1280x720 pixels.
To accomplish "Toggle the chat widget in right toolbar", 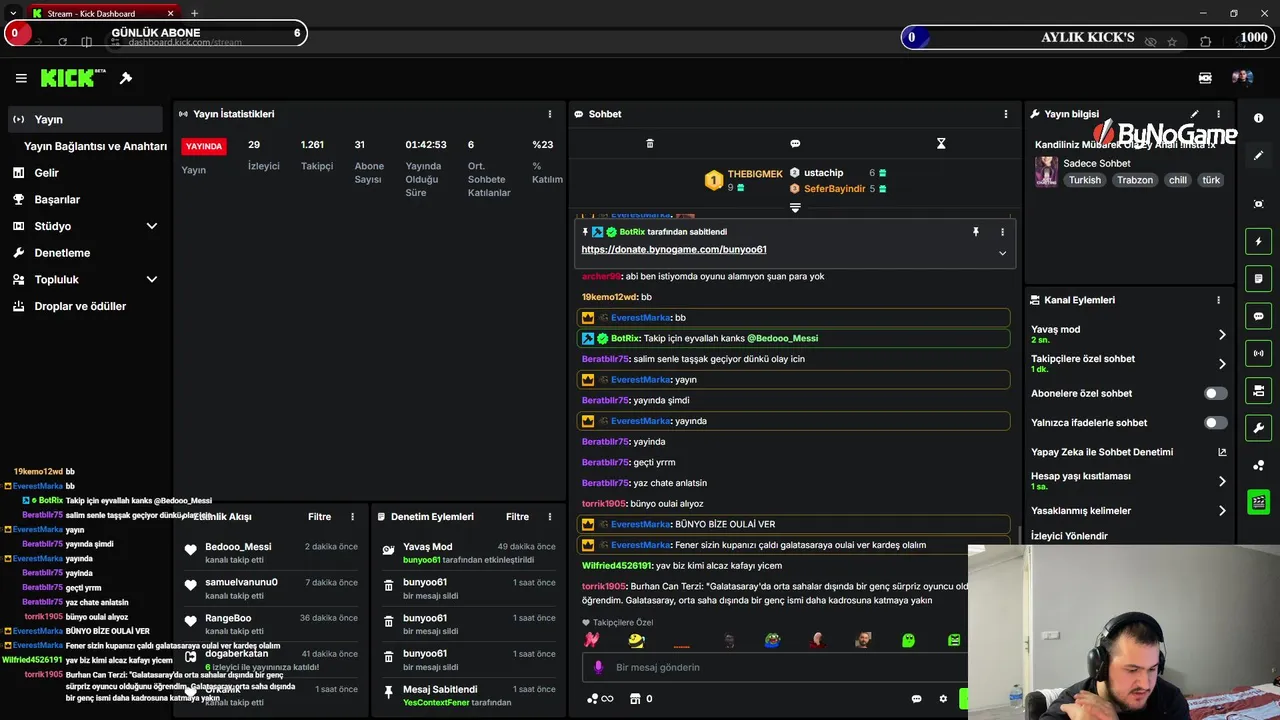I will pos(1258,316).
